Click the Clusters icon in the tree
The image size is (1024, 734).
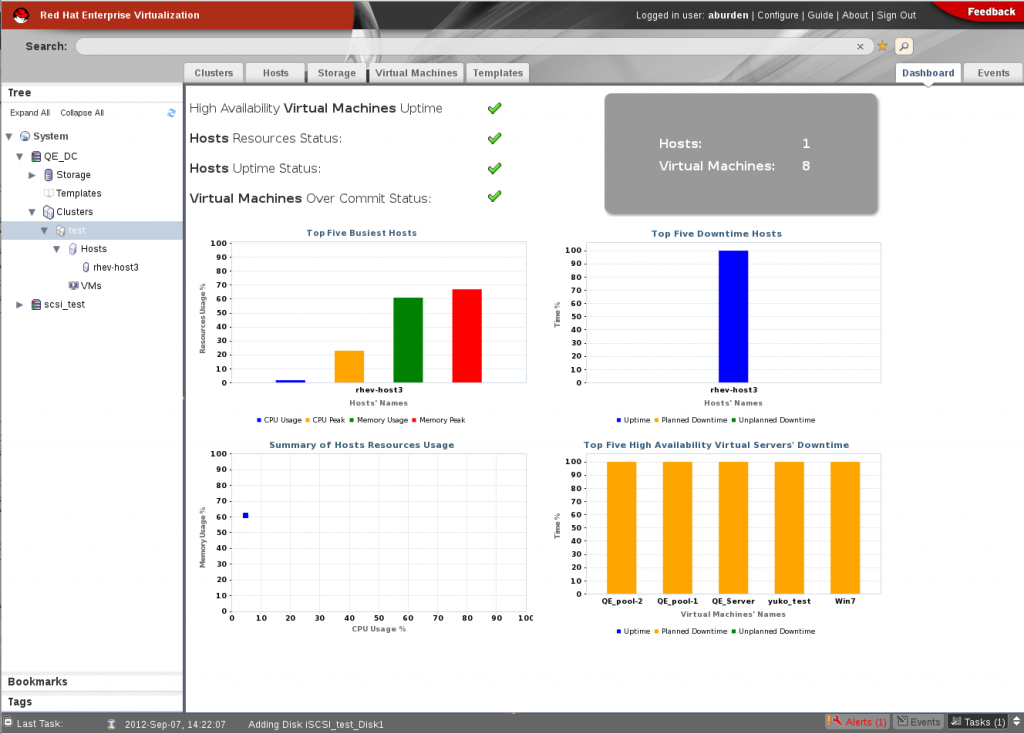(x=48, y=212)
